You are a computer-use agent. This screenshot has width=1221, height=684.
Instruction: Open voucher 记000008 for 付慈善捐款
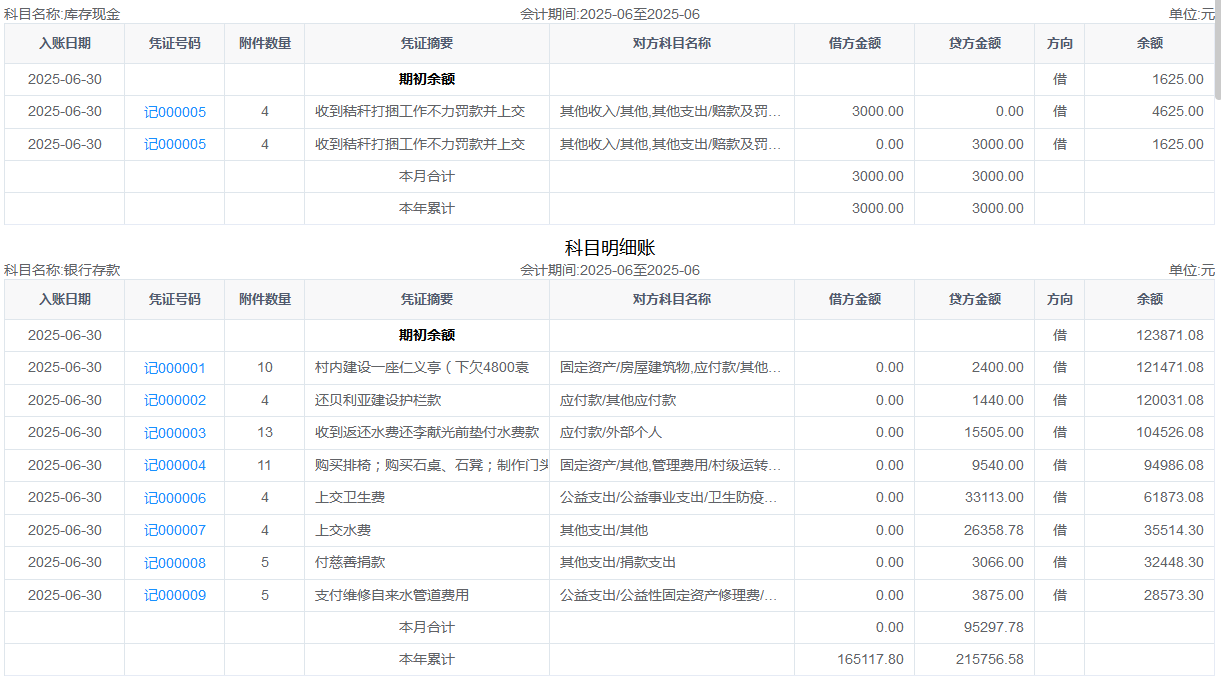coord(174,563)
